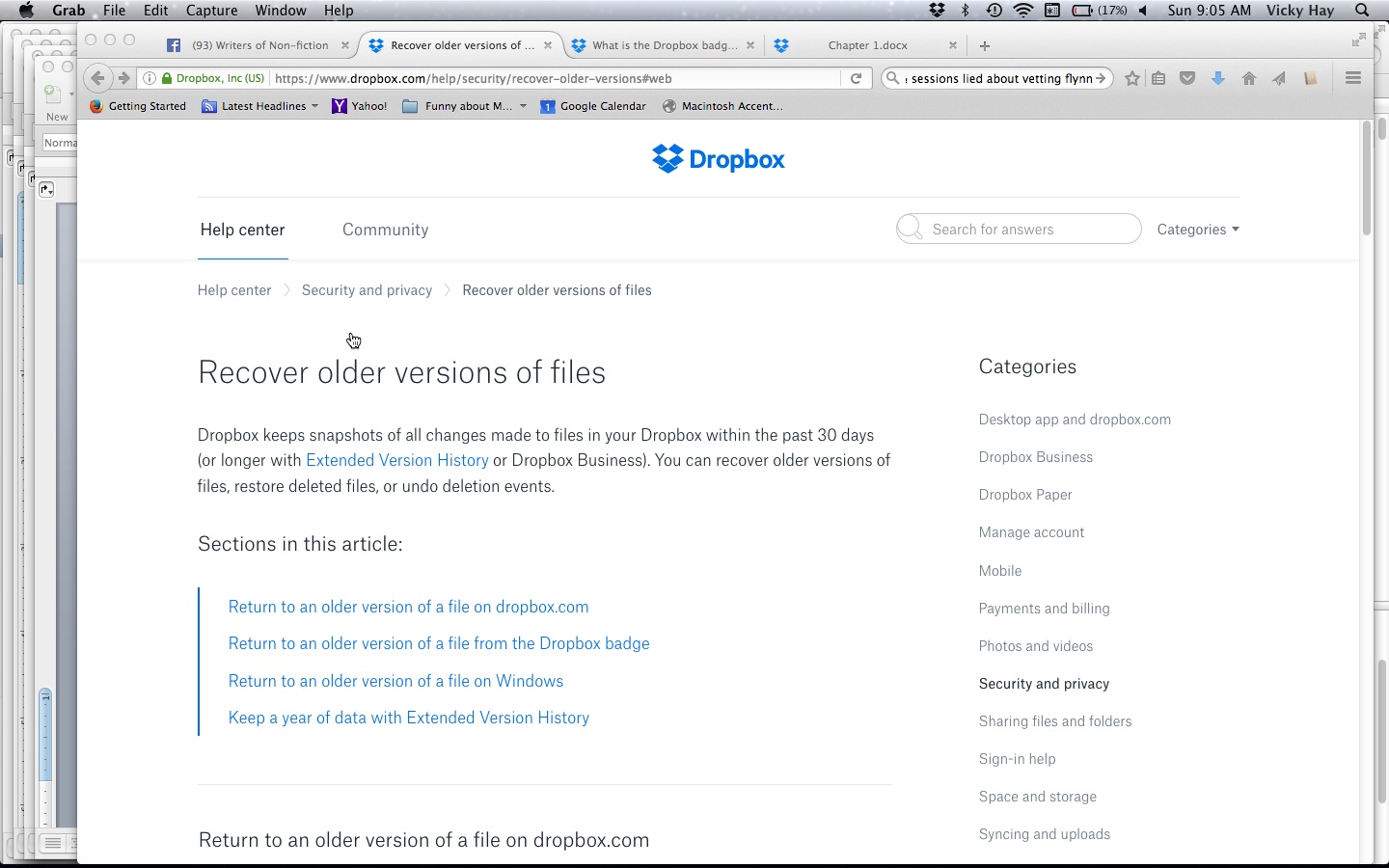Open the Firefox downloads arrow
The width and height of the screenshot is (1389, 868).
(1218, 79)
